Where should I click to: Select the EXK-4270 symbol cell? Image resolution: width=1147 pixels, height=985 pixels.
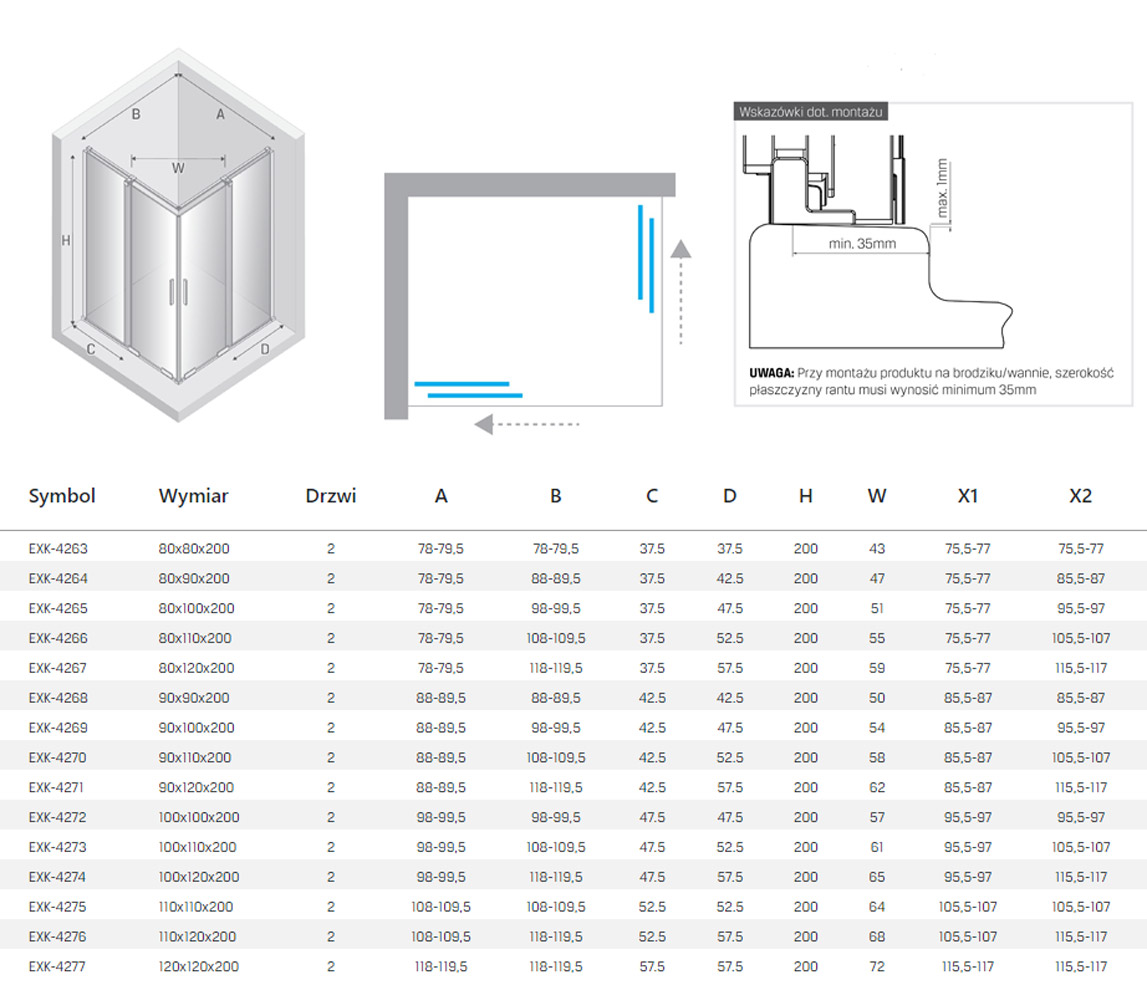pos(59,758)
